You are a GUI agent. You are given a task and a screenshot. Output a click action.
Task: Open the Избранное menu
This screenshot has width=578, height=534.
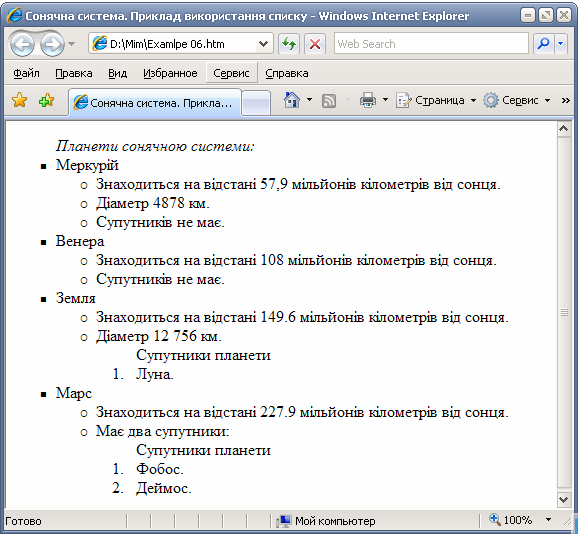[x=170, y=73]
